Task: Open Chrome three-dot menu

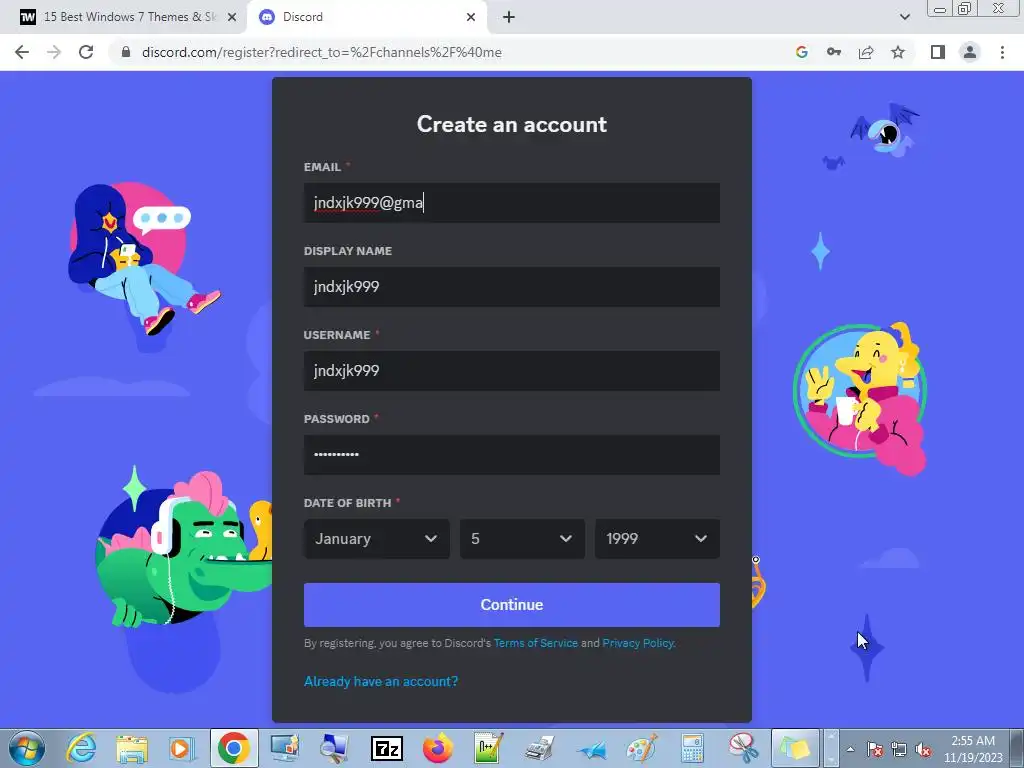Action: tap(1002, 52)
